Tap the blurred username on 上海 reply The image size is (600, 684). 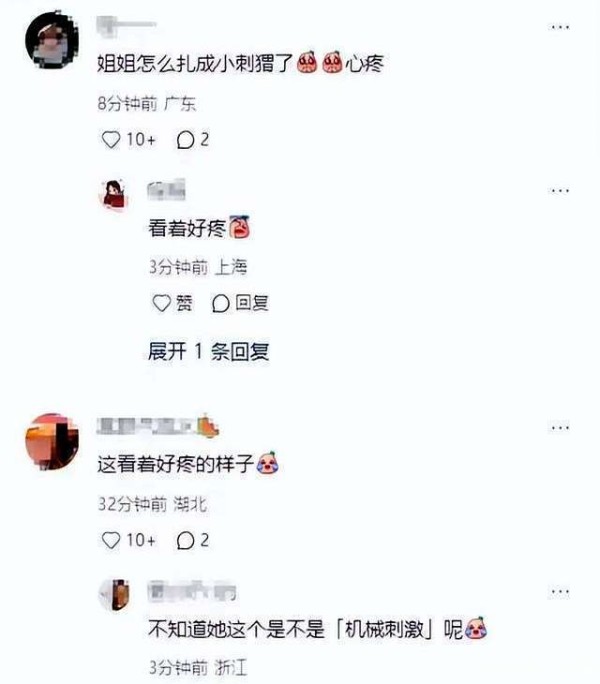coord(166,190)
